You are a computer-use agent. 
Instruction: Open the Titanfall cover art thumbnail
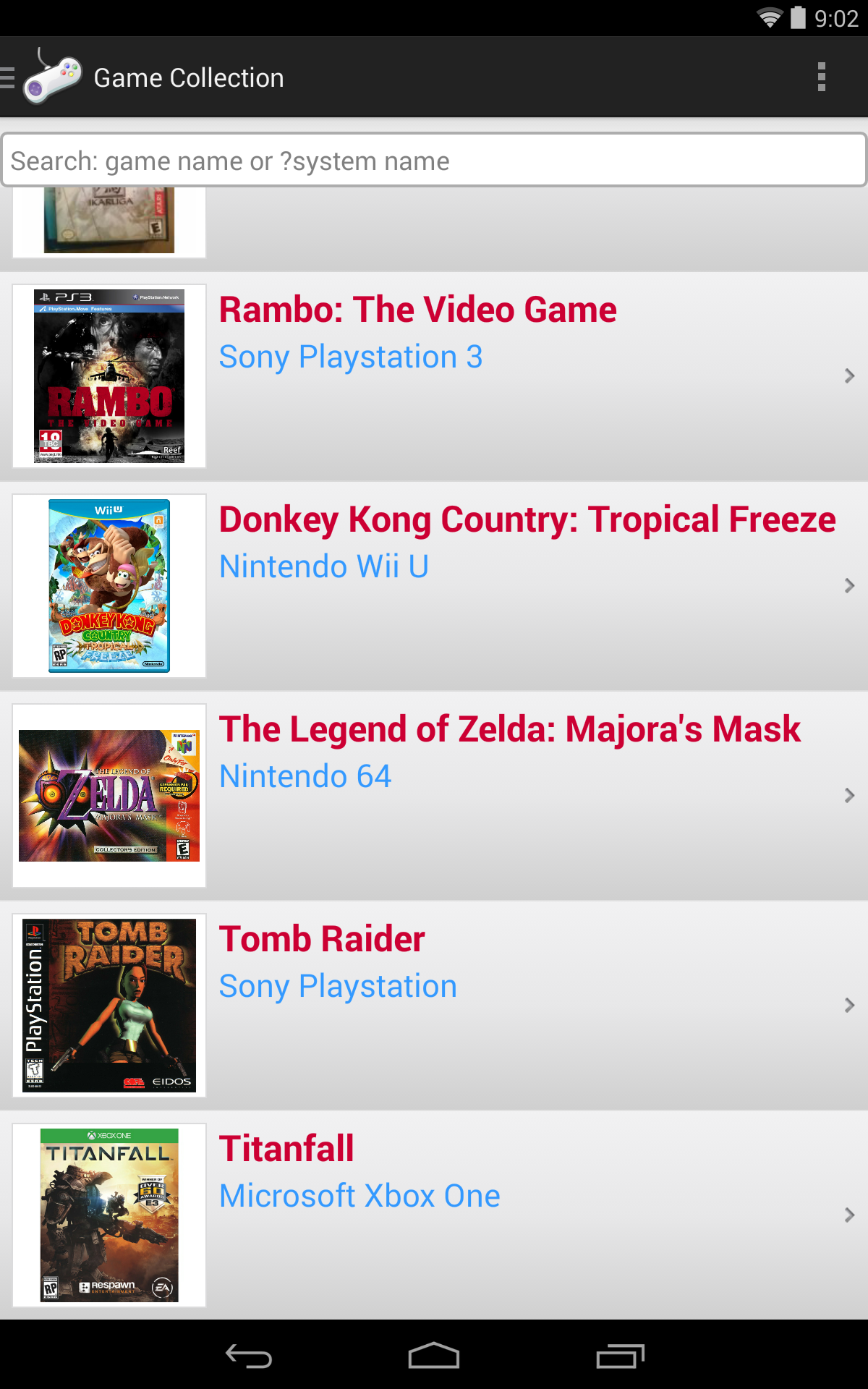click(x=109, y=1215)
